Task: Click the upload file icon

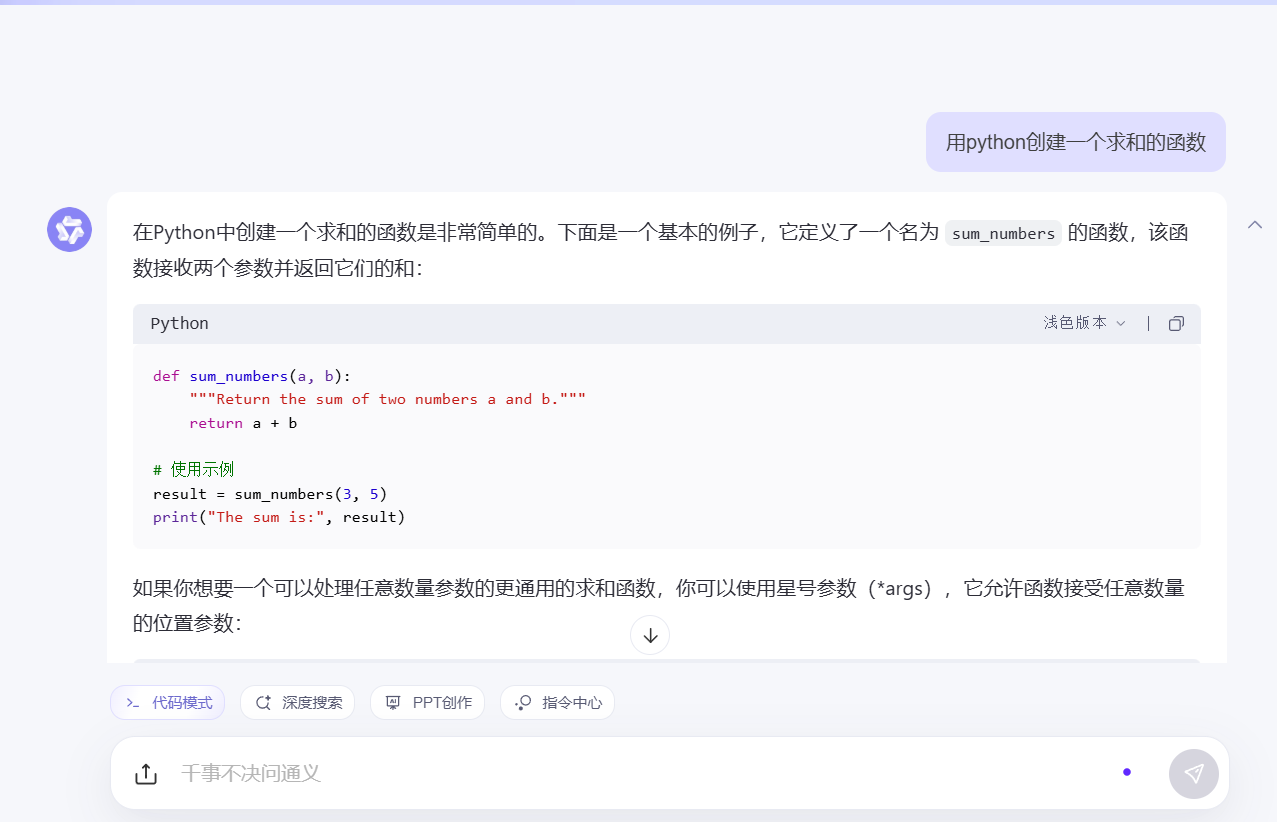Action: 146,773
